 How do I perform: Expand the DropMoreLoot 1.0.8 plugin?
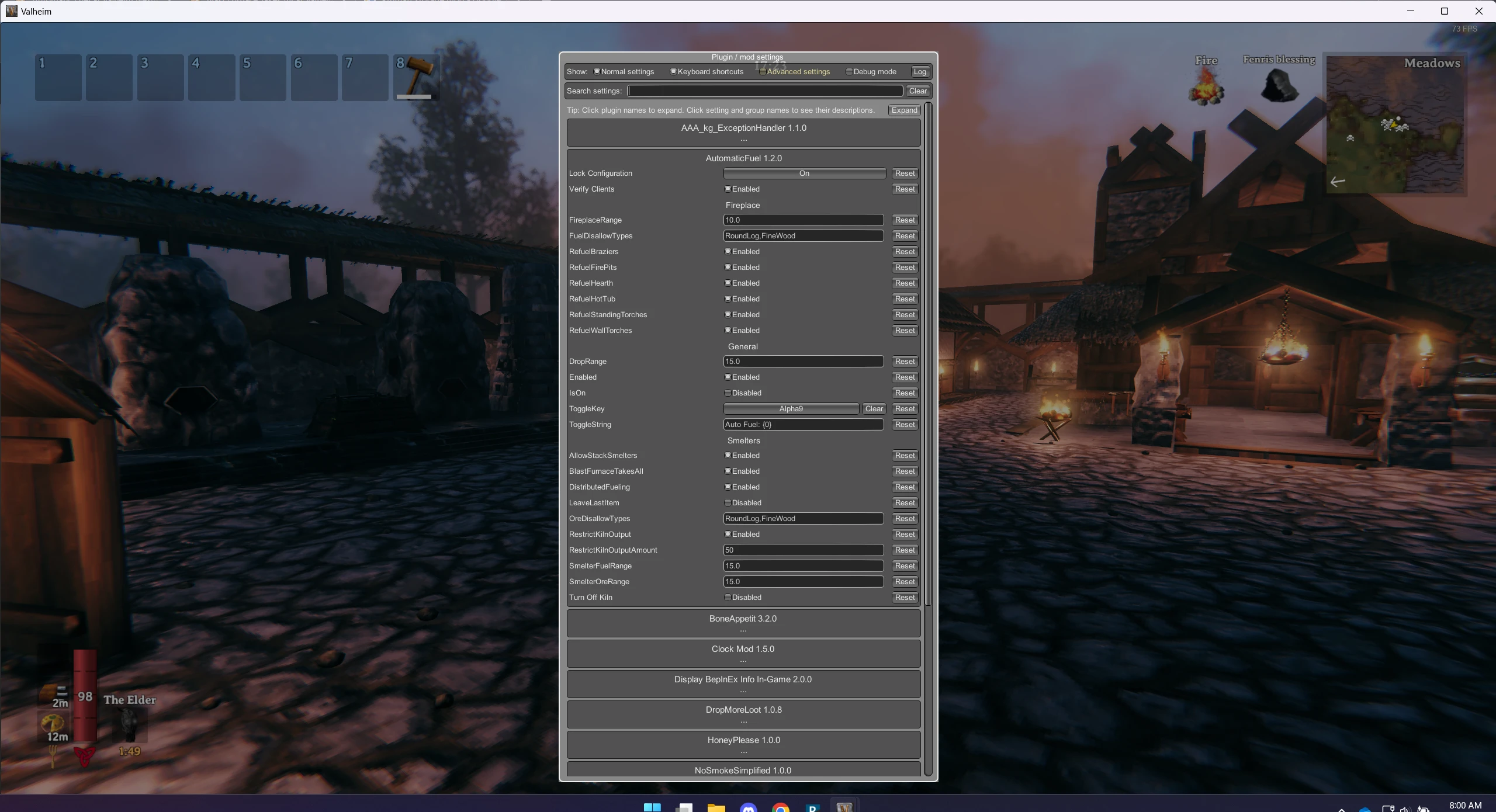pyautogui.click(x=743, y=714)
